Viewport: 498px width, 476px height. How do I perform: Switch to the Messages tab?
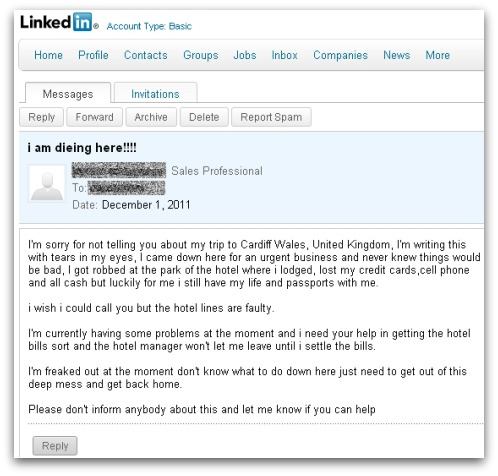pyautogui.click(x=68, y=93)
